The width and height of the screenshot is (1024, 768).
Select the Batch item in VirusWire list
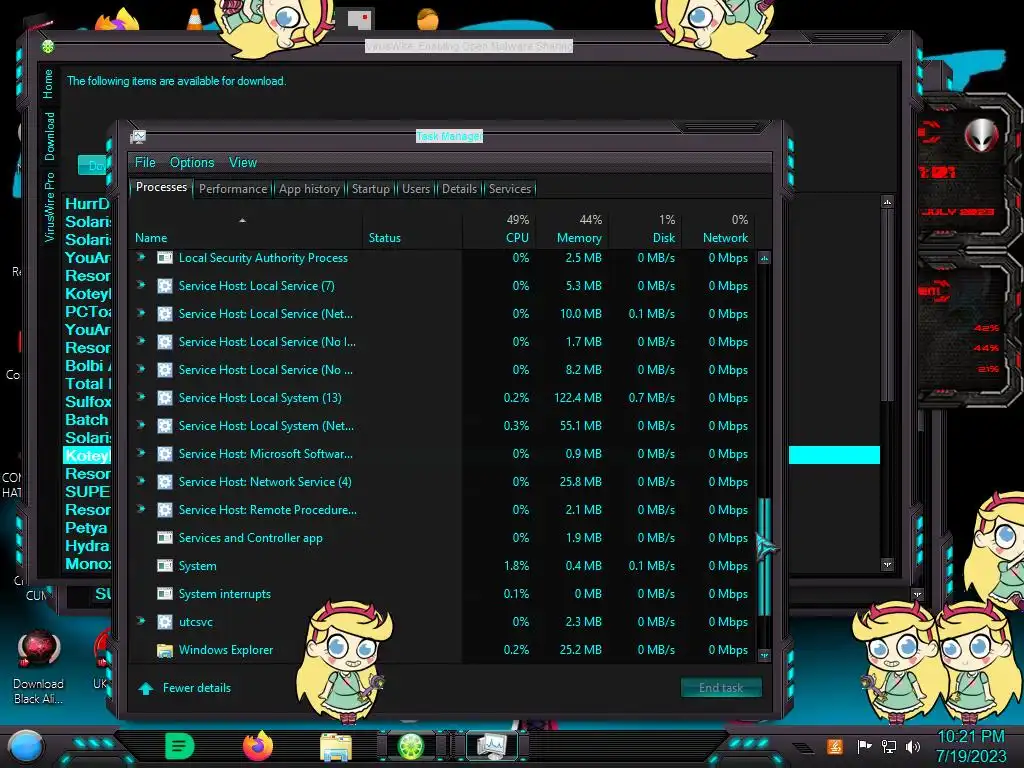coord(86,420)
